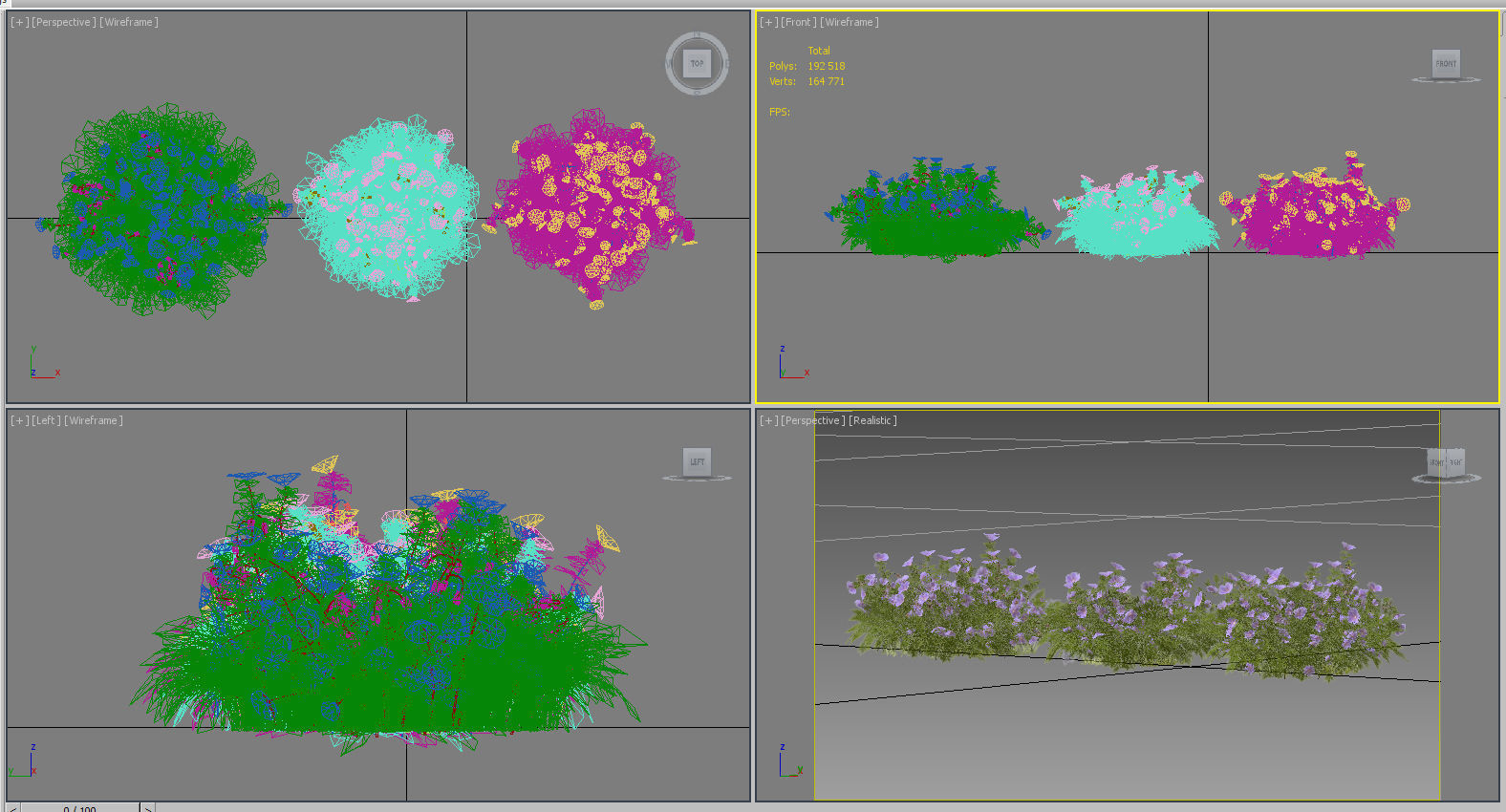Open the [Perspective] menu of the Realistic viewport
Image resolution: width=1506 pixels, height=812 pixels.
tap(813, 420)
